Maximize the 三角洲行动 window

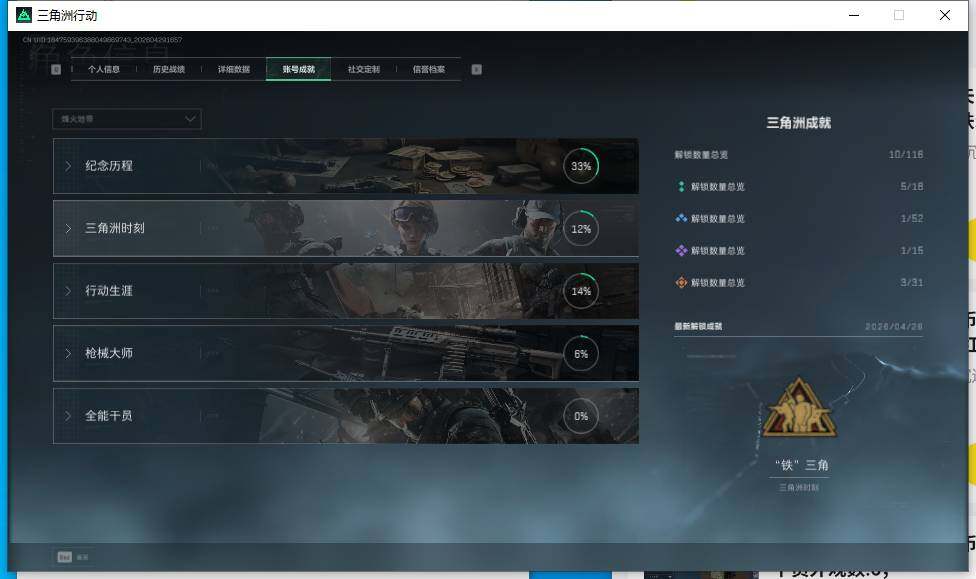click(899, 15)
